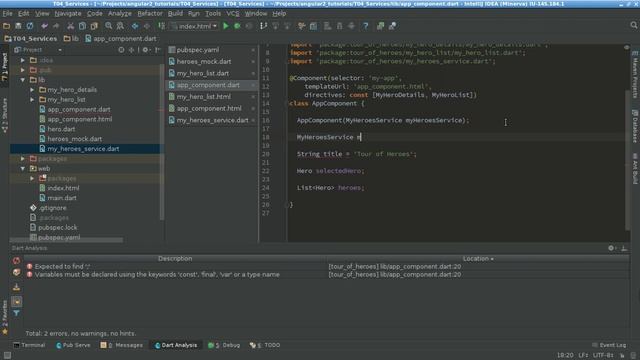Toggle the autoscroll to source button

click(x=16, y=301)
